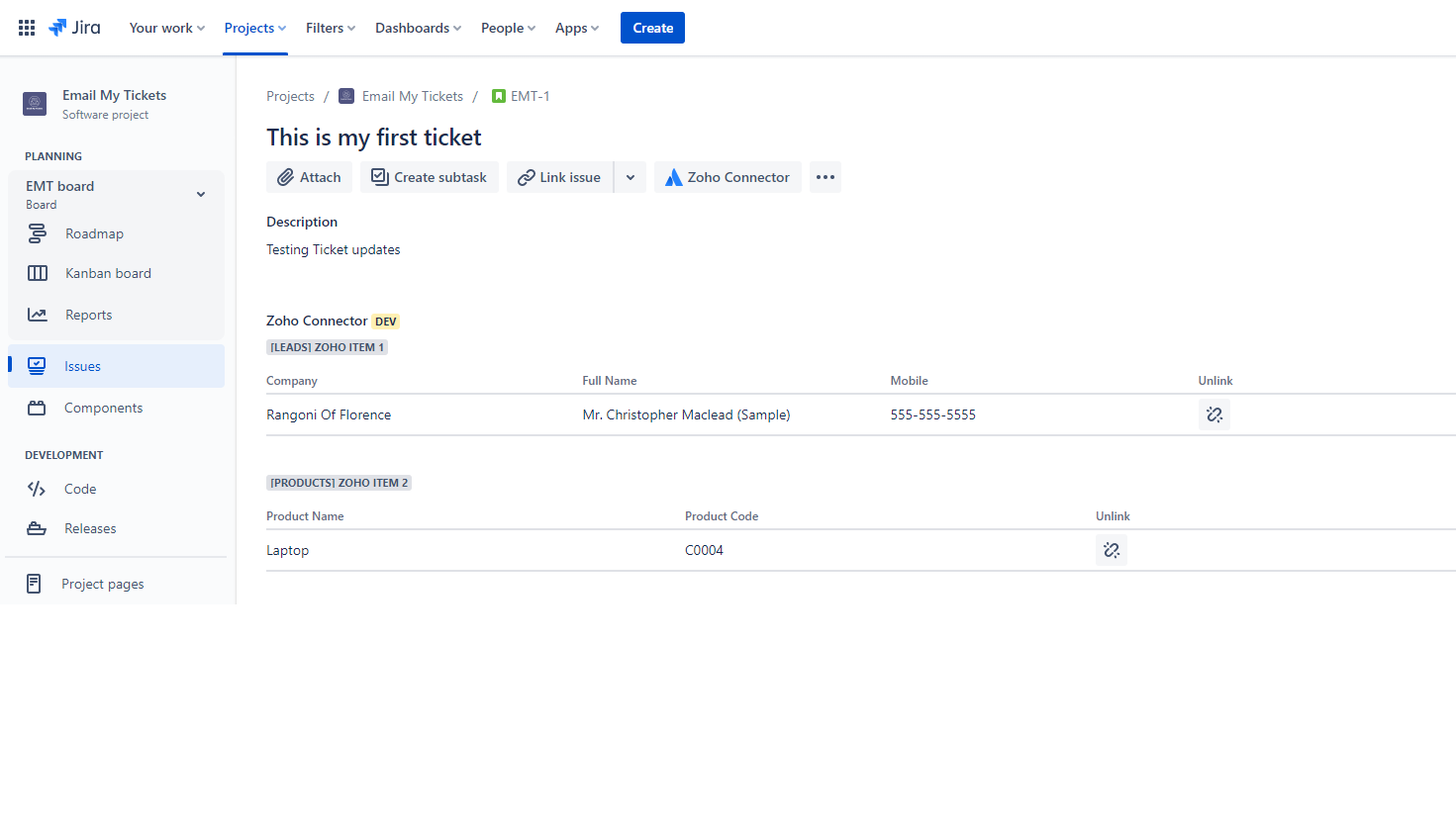Click the Link issue chain icon
1456x828 pixels.
527,177
